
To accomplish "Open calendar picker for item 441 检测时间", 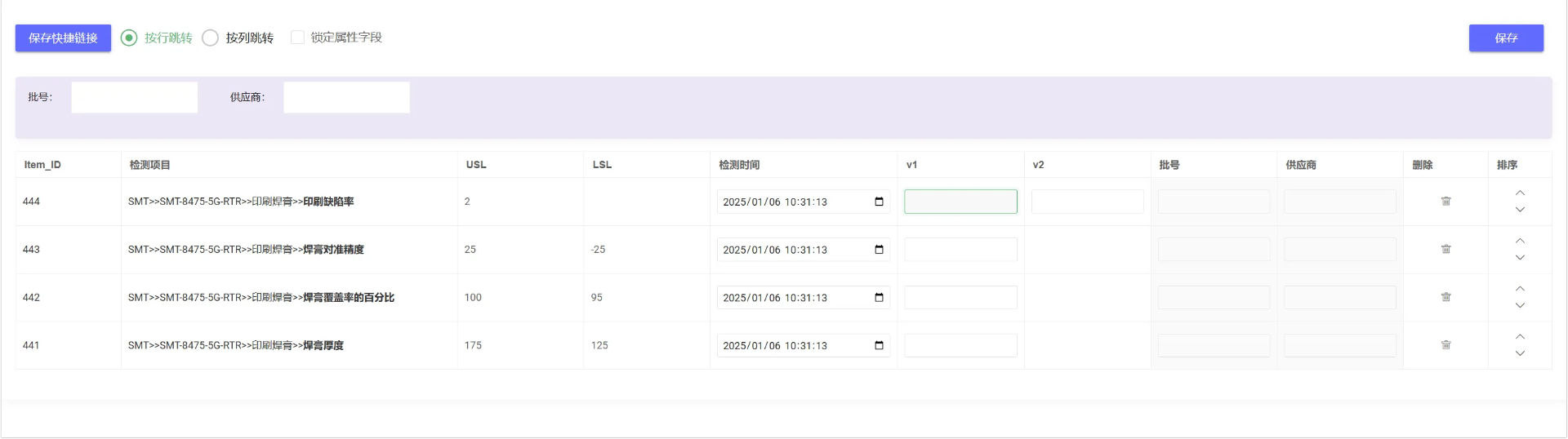I will point(879,345).
